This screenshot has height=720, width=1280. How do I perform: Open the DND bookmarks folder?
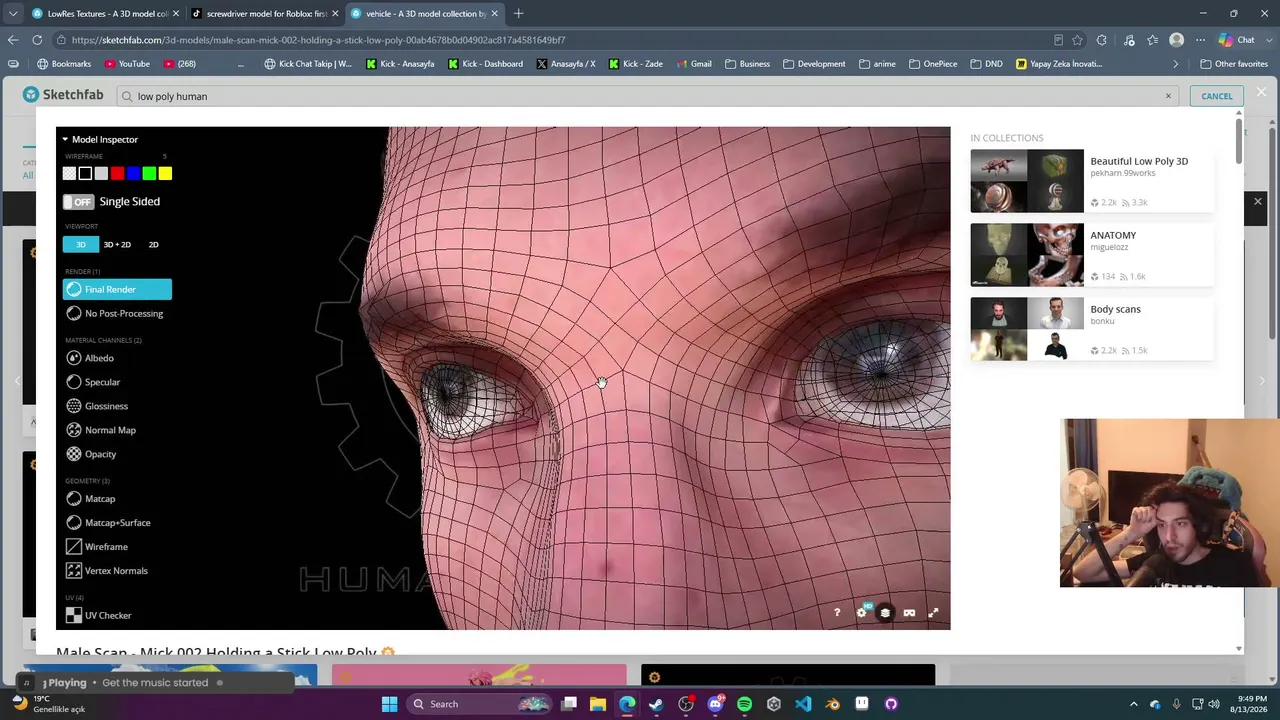[986, 64]
